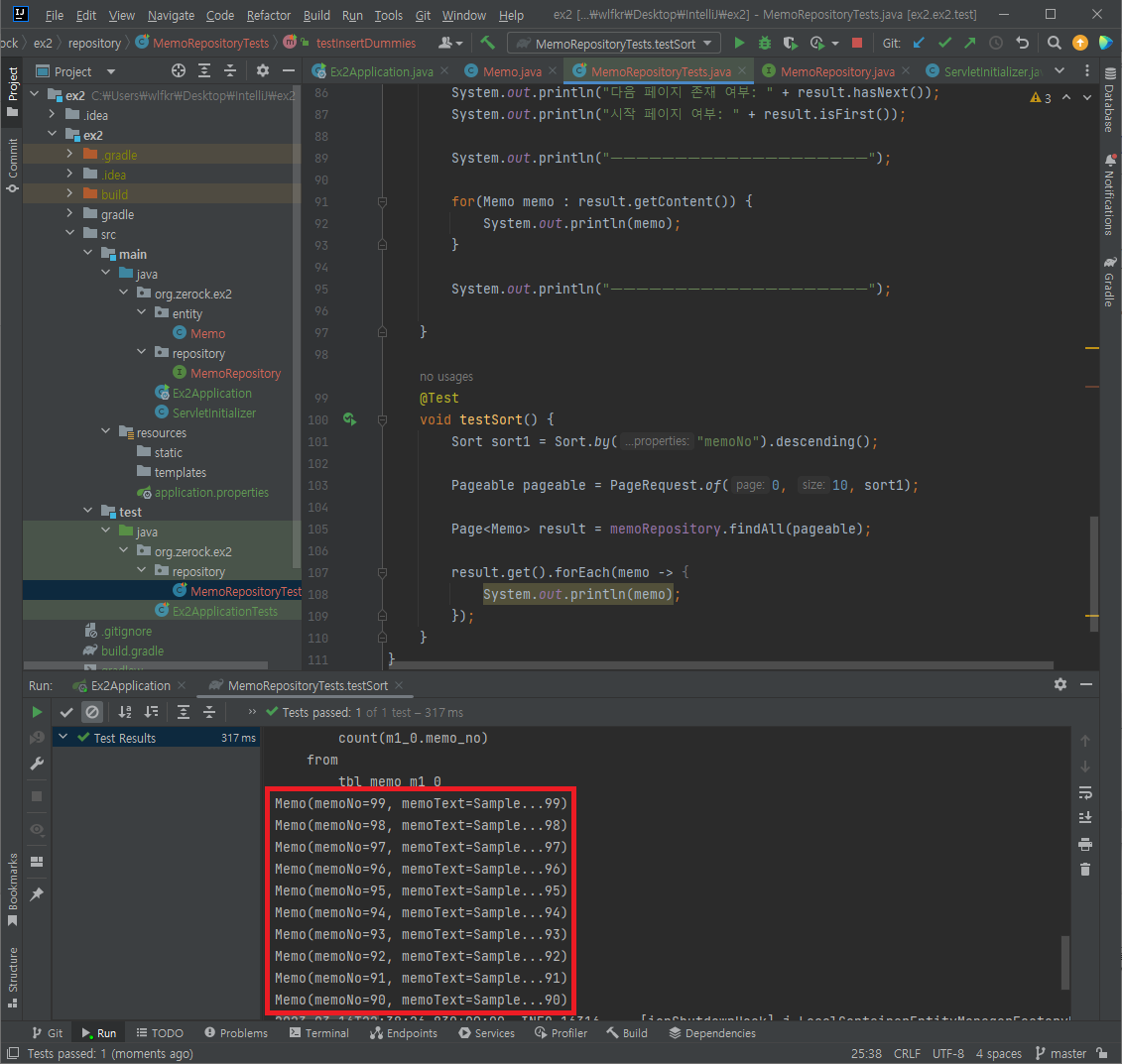
Task: Open Run panel settings gear
Action: click(x=1060, y=684)
